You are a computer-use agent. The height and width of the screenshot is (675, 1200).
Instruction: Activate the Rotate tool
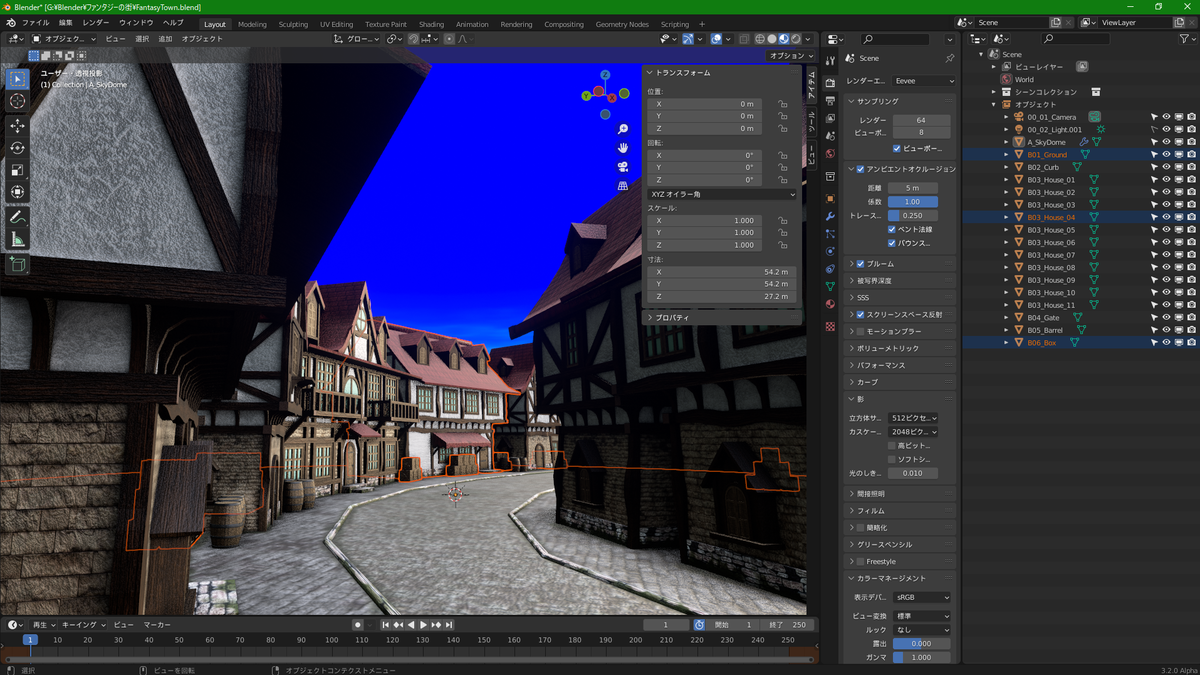click(15, 149)
